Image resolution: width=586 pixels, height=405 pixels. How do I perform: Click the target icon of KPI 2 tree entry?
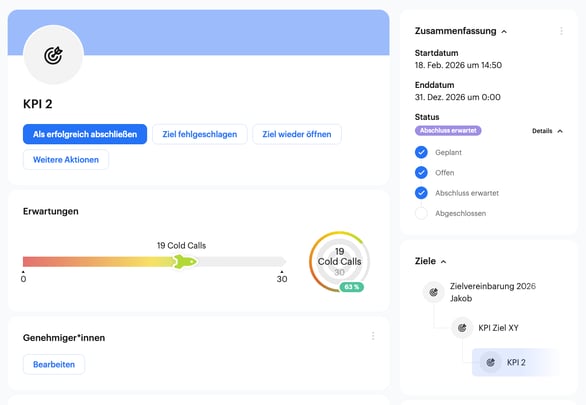coord(491,362)
